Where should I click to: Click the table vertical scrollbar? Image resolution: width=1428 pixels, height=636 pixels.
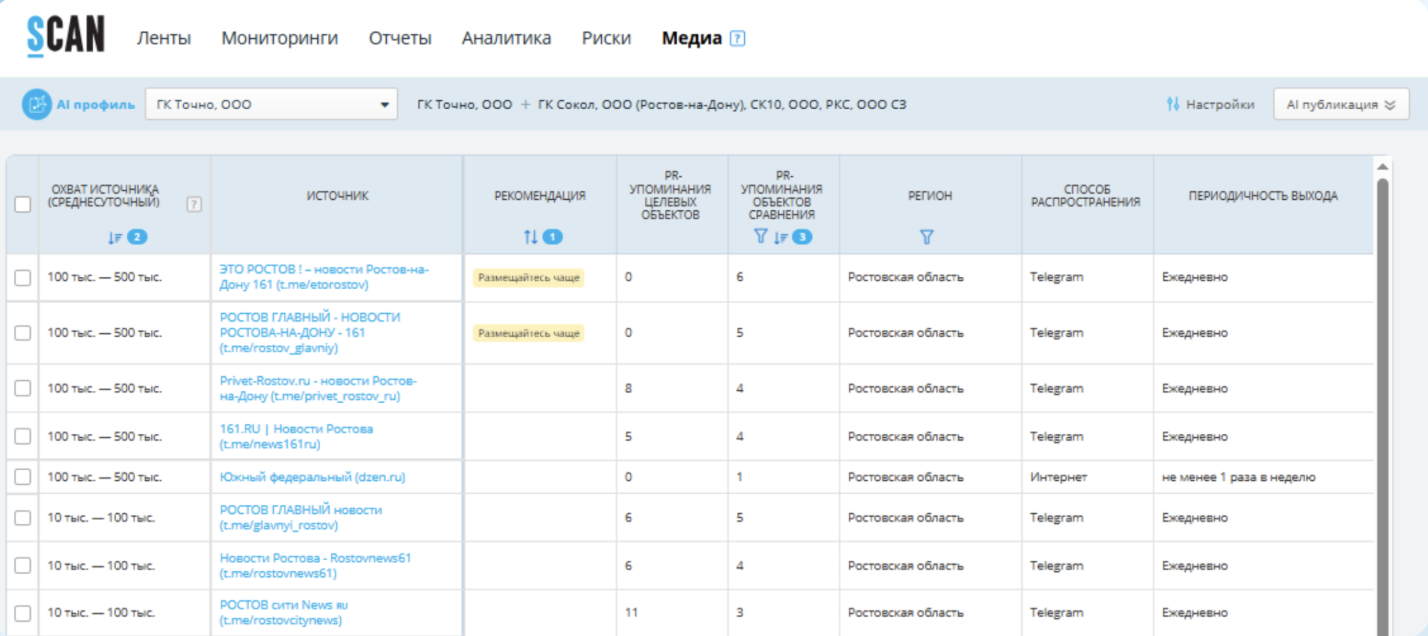(x=1383, y=400)
